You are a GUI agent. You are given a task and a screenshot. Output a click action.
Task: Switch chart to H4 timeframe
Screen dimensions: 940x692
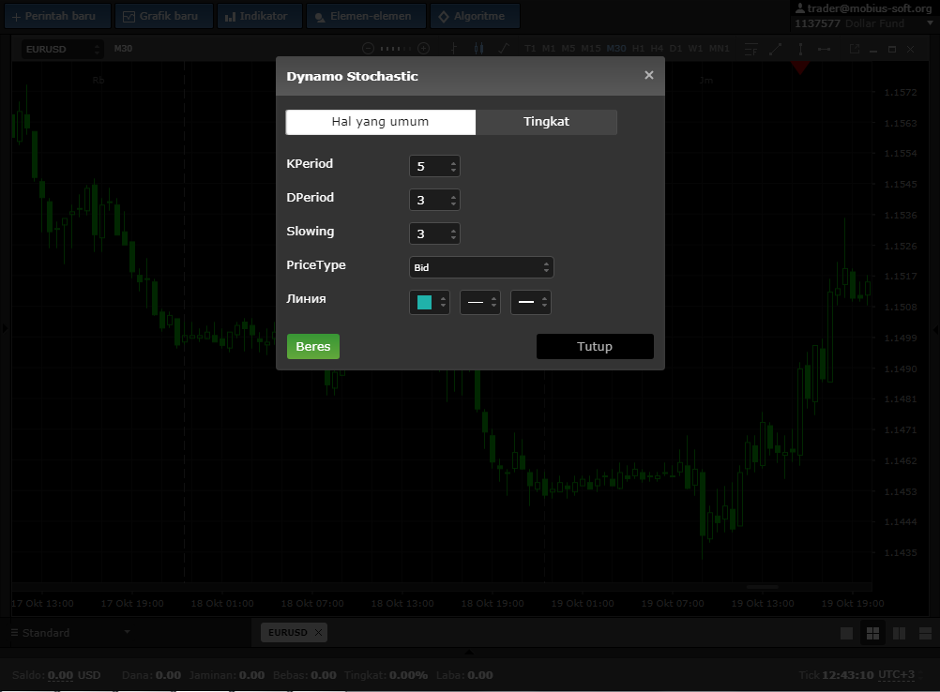pos(657,49)
